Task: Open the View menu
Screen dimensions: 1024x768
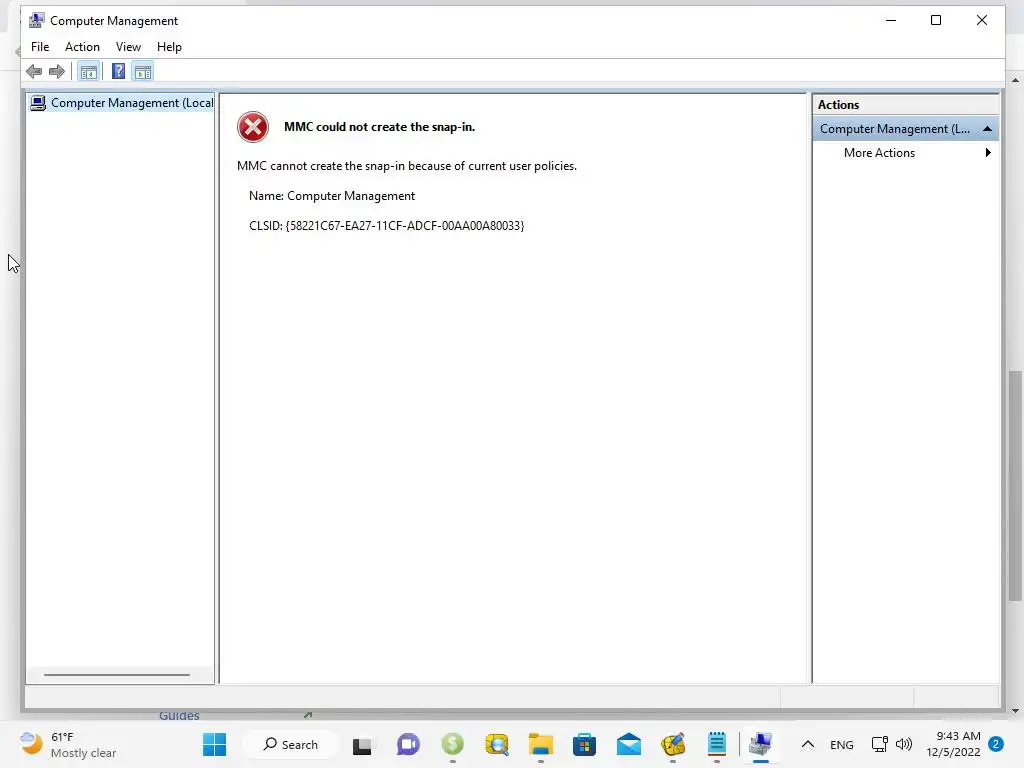Action: [128, 47]
